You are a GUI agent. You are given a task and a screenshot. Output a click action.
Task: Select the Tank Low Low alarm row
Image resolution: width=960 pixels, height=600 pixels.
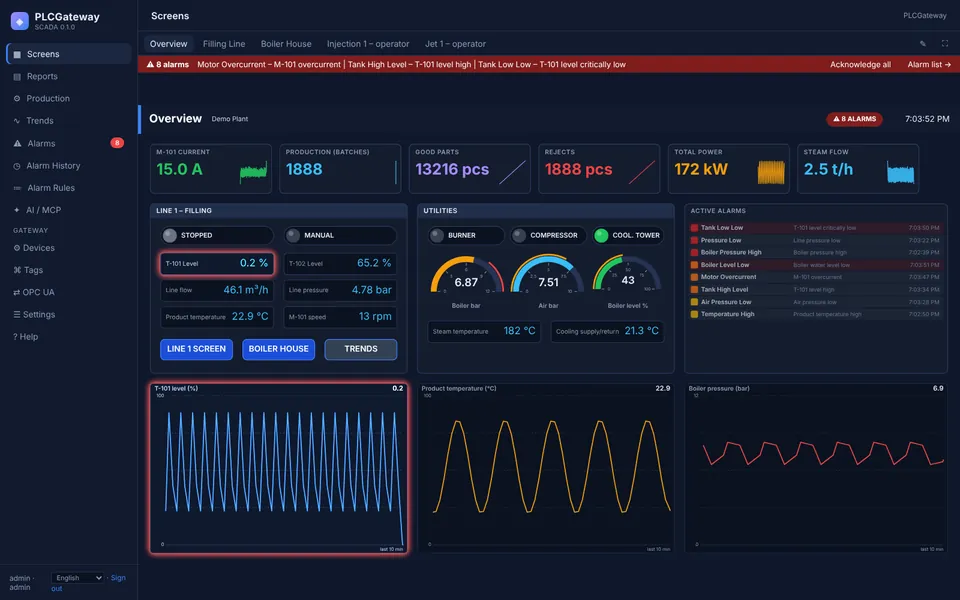(815, 228)
